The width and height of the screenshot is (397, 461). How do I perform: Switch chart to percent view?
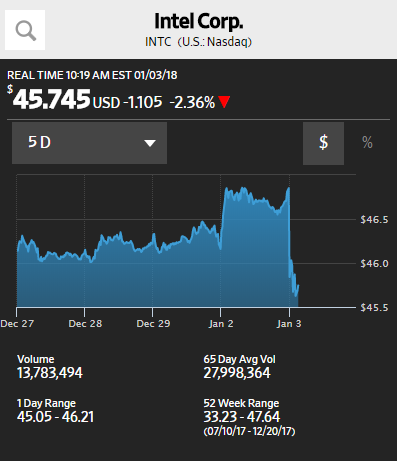click(x=367, y=143)
